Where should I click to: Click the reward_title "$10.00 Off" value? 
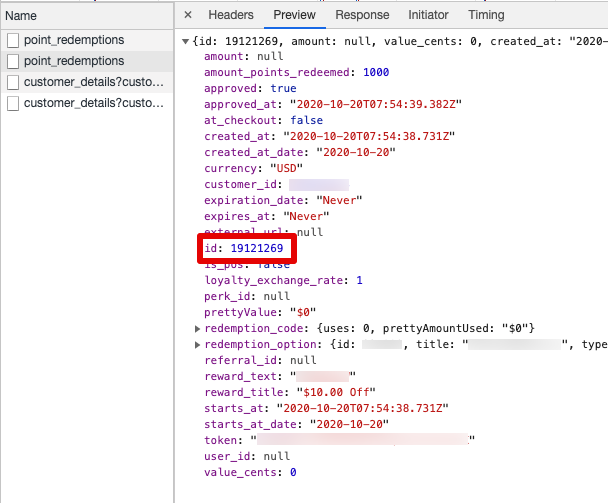tap(336, 392)
